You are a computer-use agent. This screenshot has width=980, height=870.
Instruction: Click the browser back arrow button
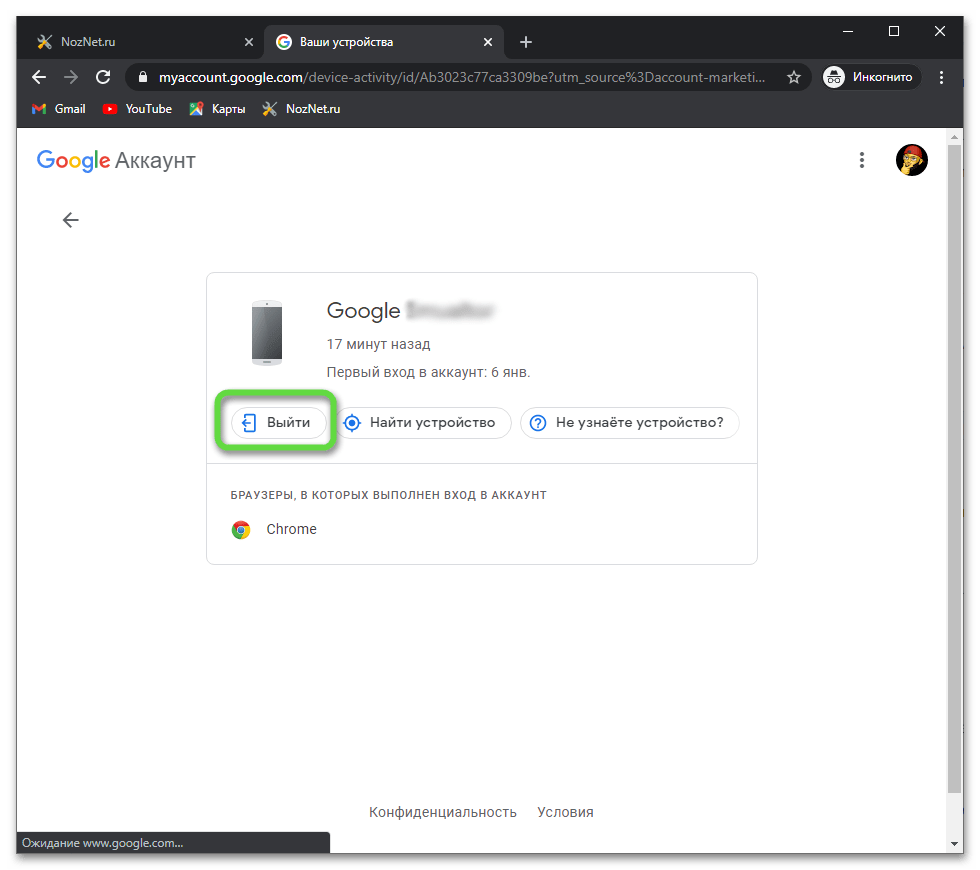click(x=39, y=77)
